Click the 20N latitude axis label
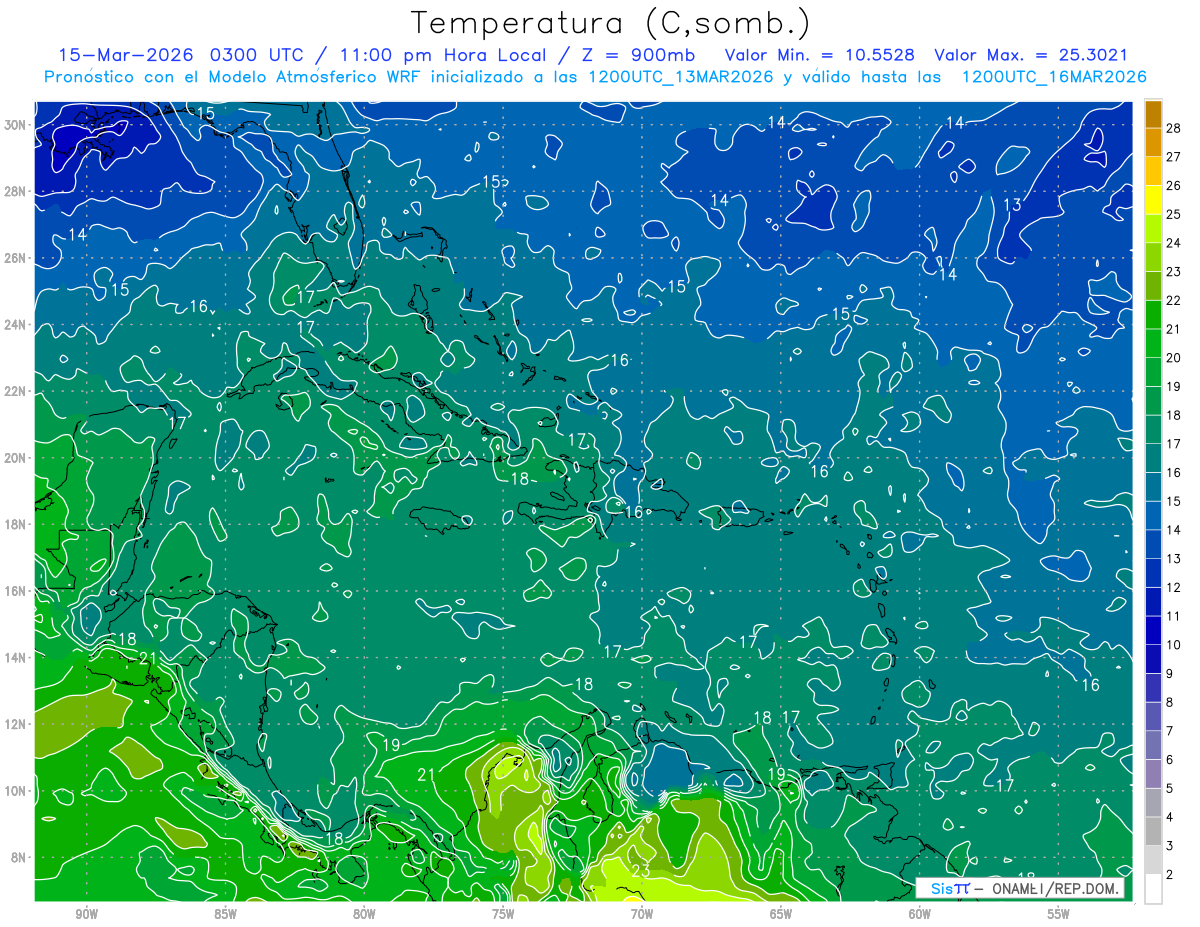The height and width of the screenshot is (927, 1200). point(16,457)
